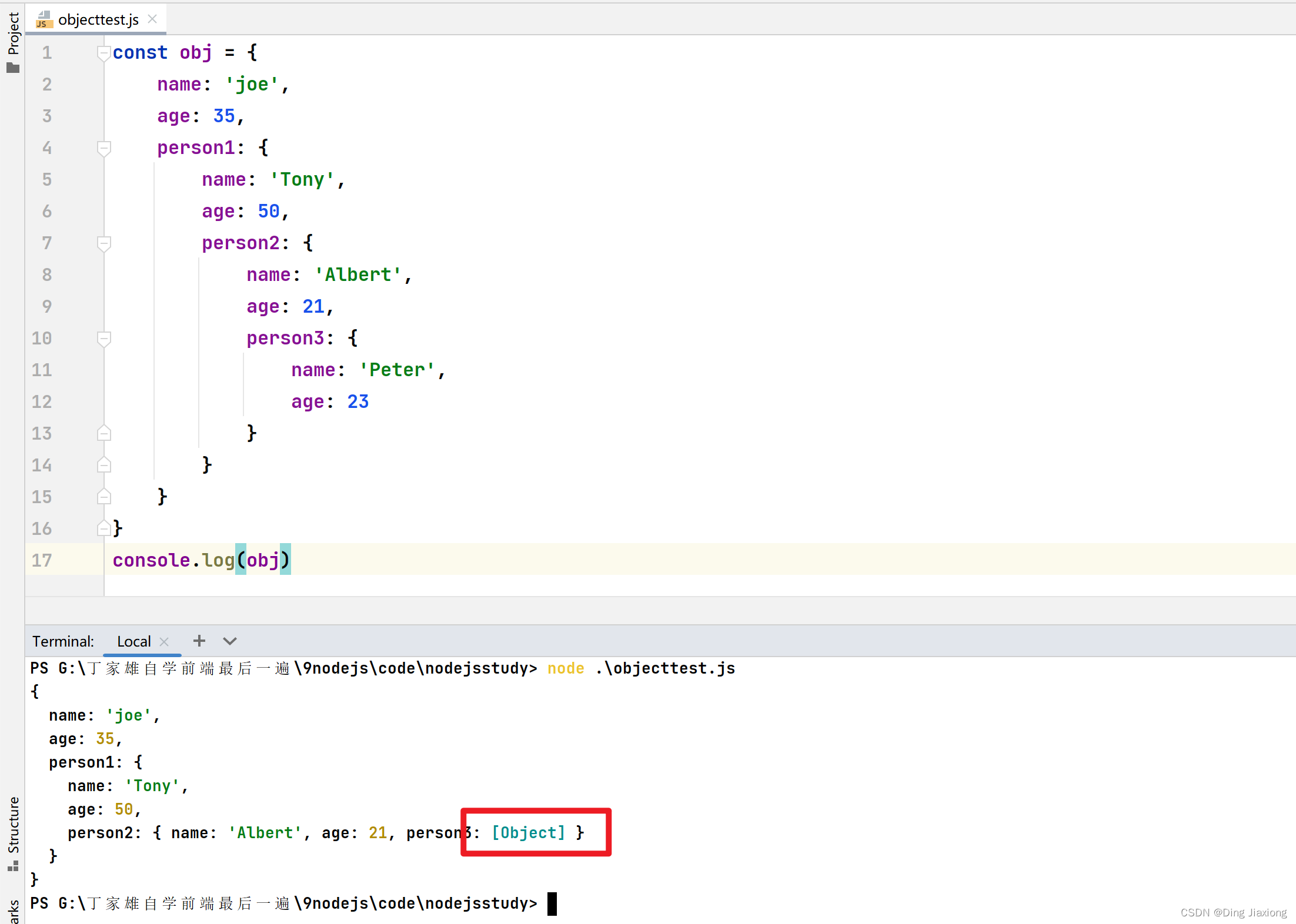Image resolution: width=1296 pixels, height=924 pixels.
Task: Open the terminal sessions dropdown arrow
Action: [230, 641]
